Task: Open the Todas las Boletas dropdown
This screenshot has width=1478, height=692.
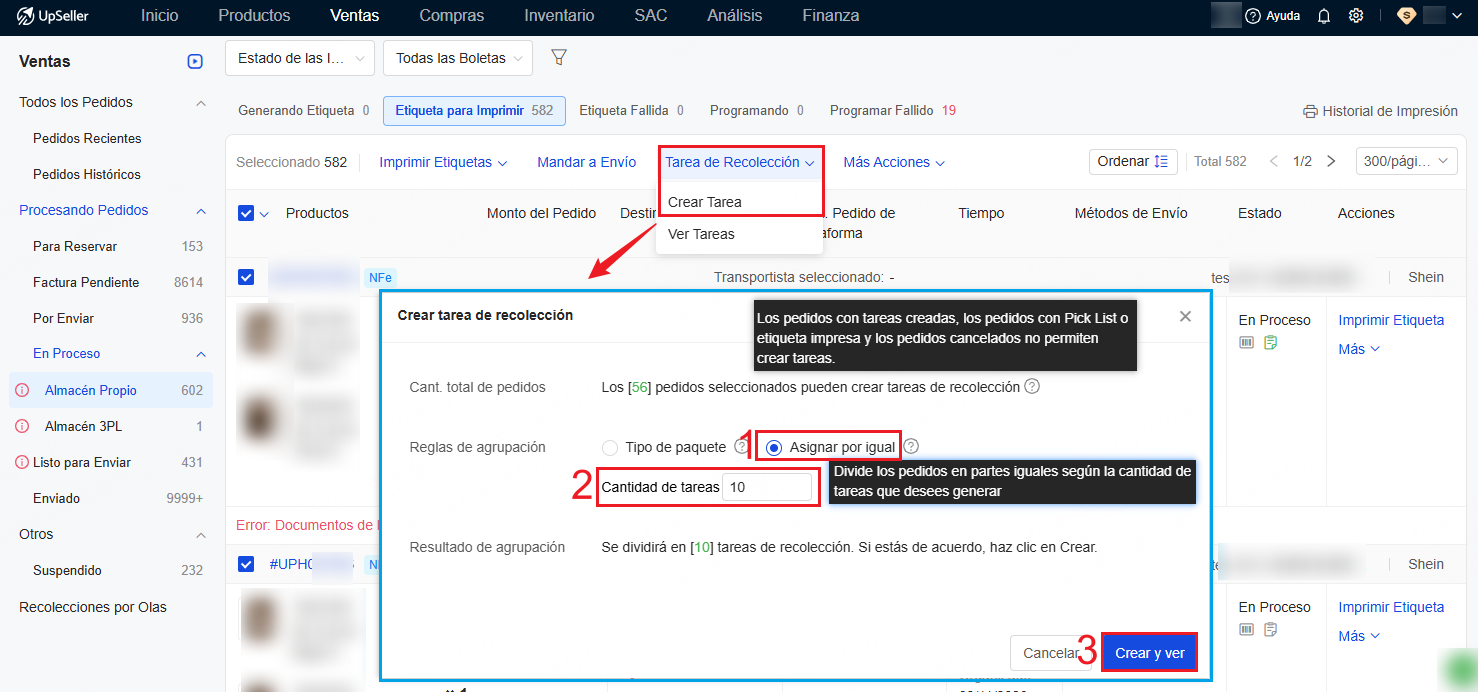Action: (x=457, y=58)
